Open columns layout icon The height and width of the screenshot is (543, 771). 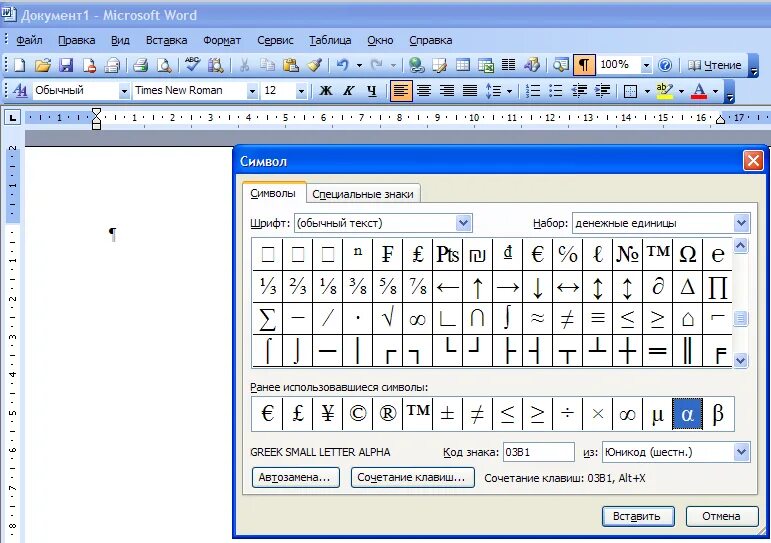508,65
